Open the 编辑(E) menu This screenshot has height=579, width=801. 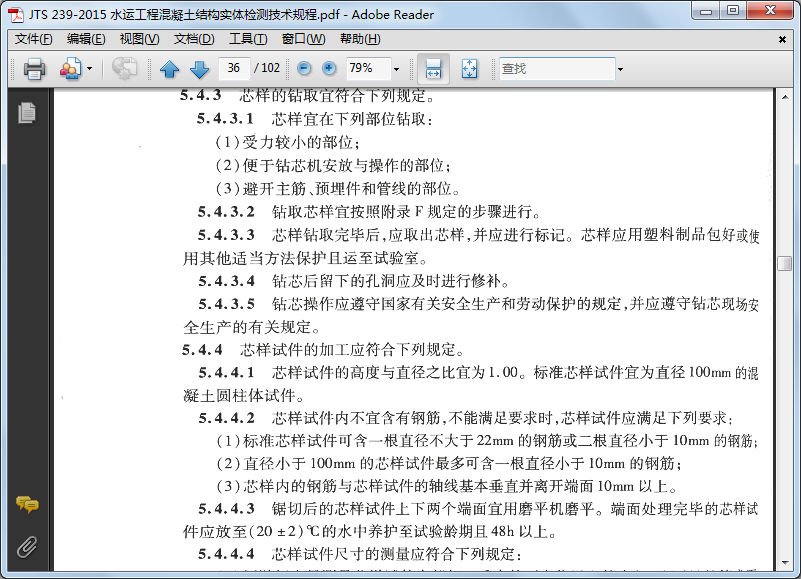tap(86, 39)
